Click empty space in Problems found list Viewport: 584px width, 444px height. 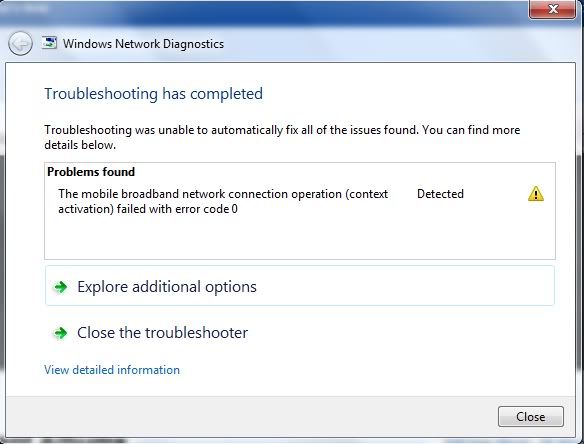pos(300,238)
